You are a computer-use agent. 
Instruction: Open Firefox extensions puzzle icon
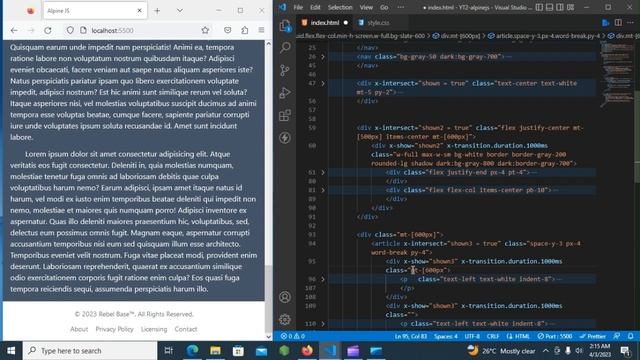(244, 30)
